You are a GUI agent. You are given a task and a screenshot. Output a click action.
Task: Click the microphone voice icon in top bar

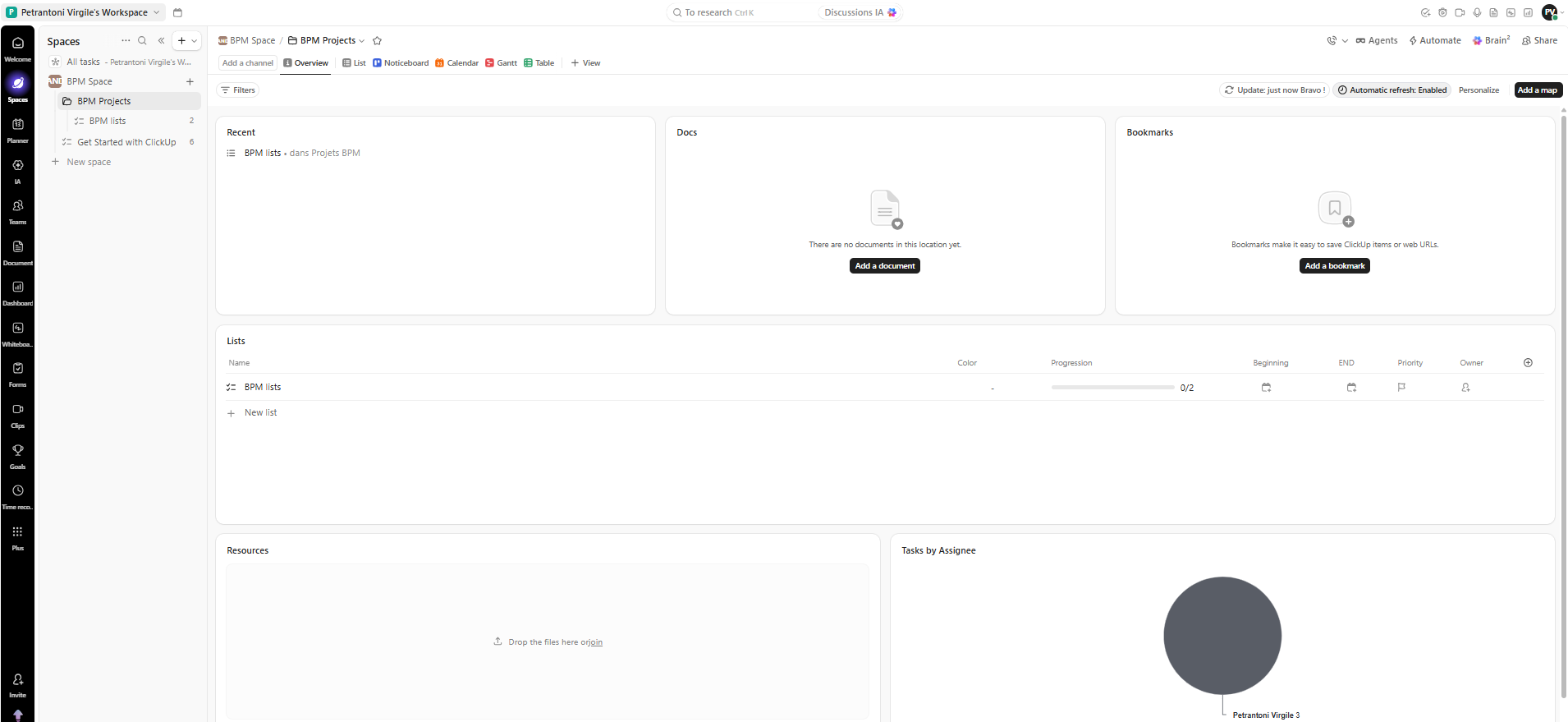(1477, 12)
